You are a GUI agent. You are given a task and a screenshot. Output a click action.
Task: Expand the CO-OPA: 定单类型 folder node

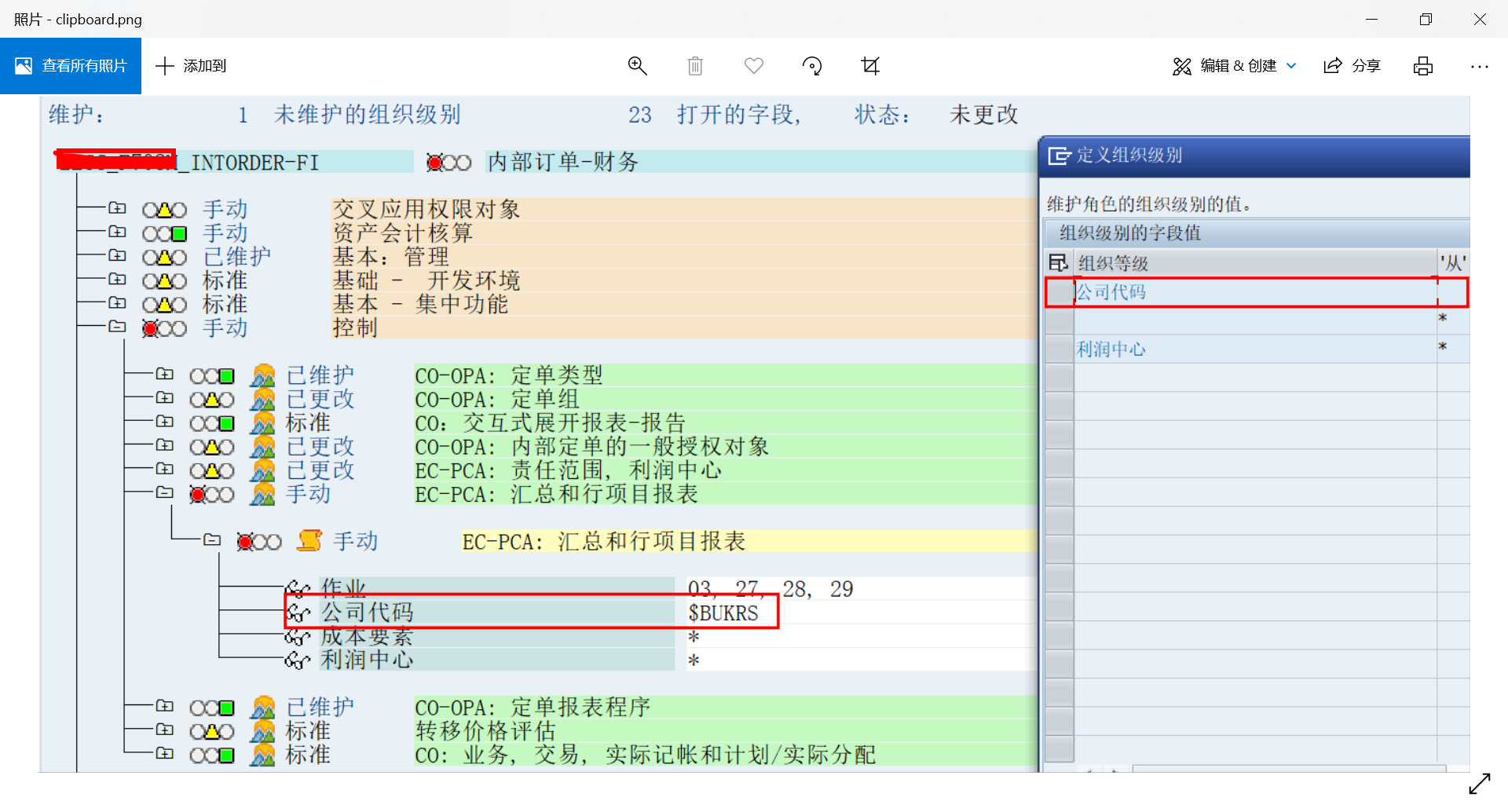(x=164, y=373)
